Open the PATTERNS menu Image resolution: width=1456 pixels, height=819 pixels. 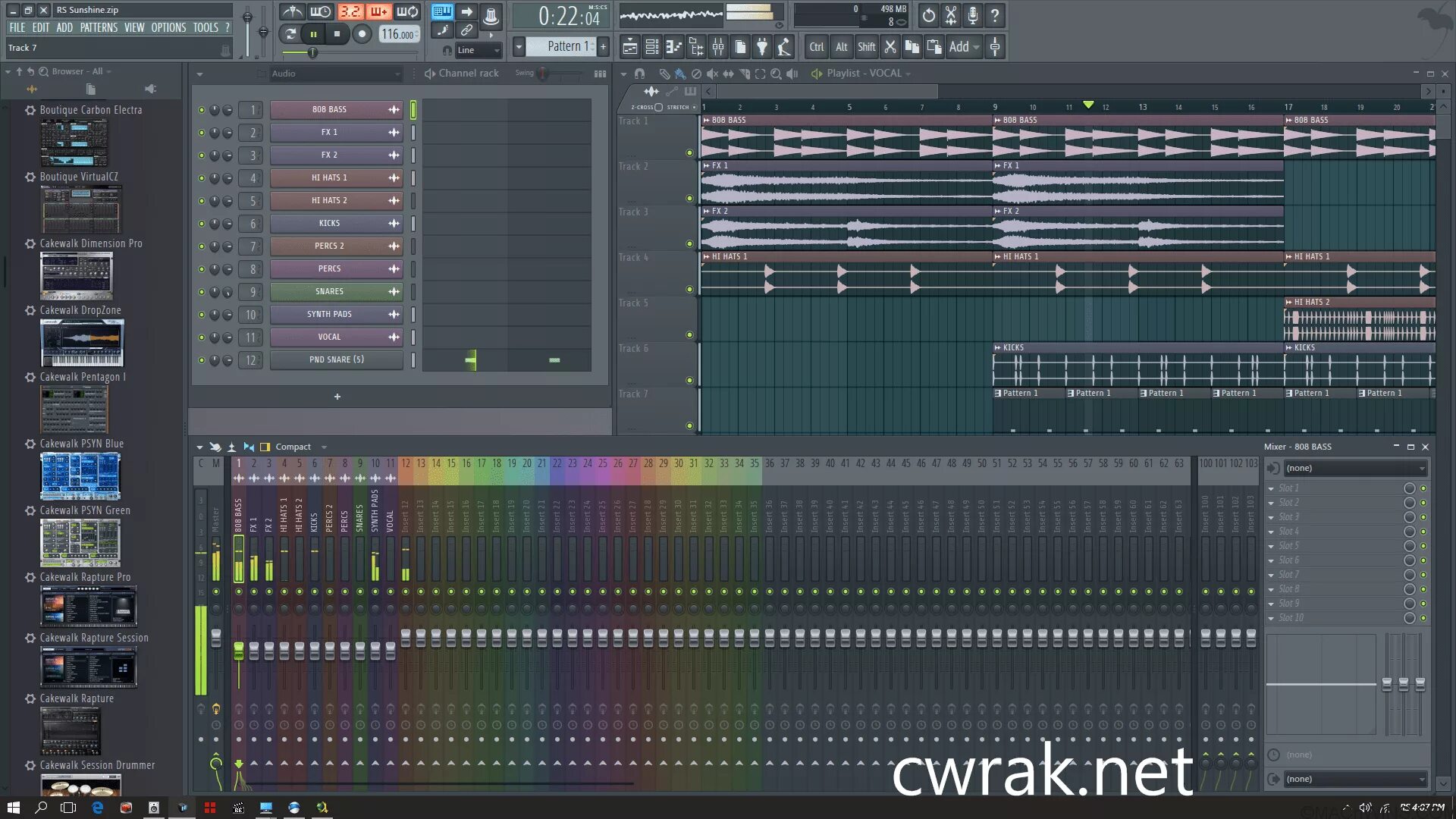pos(99,27)
